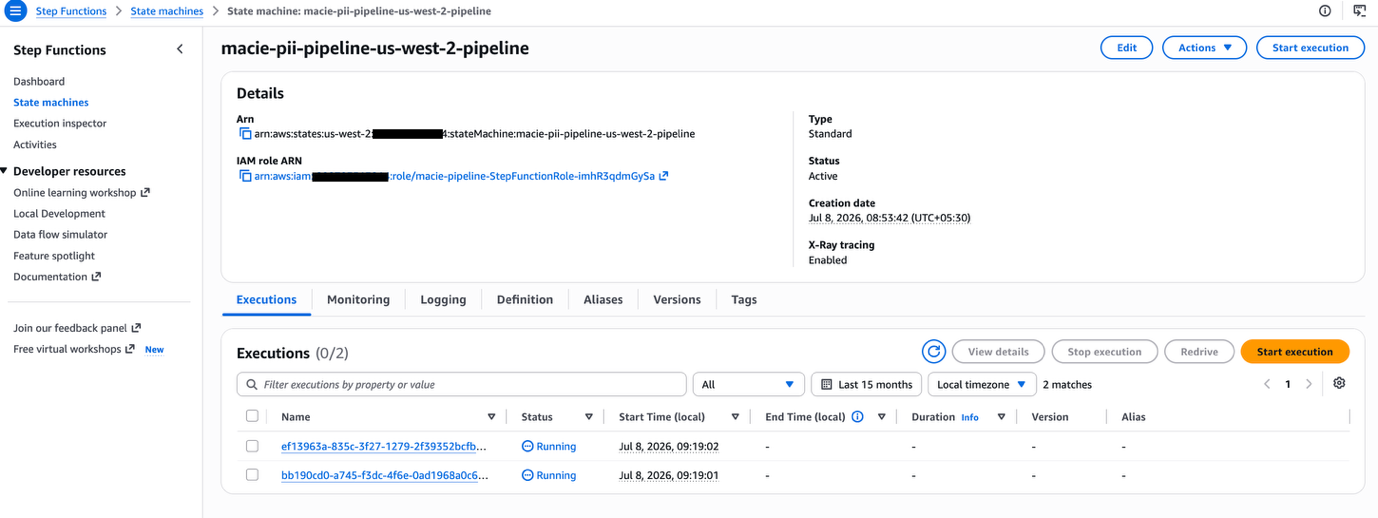The height and width of the screenshot is (518, 1378).
Task: Check the bb190cd0 execution row
Action: point(252,475)
